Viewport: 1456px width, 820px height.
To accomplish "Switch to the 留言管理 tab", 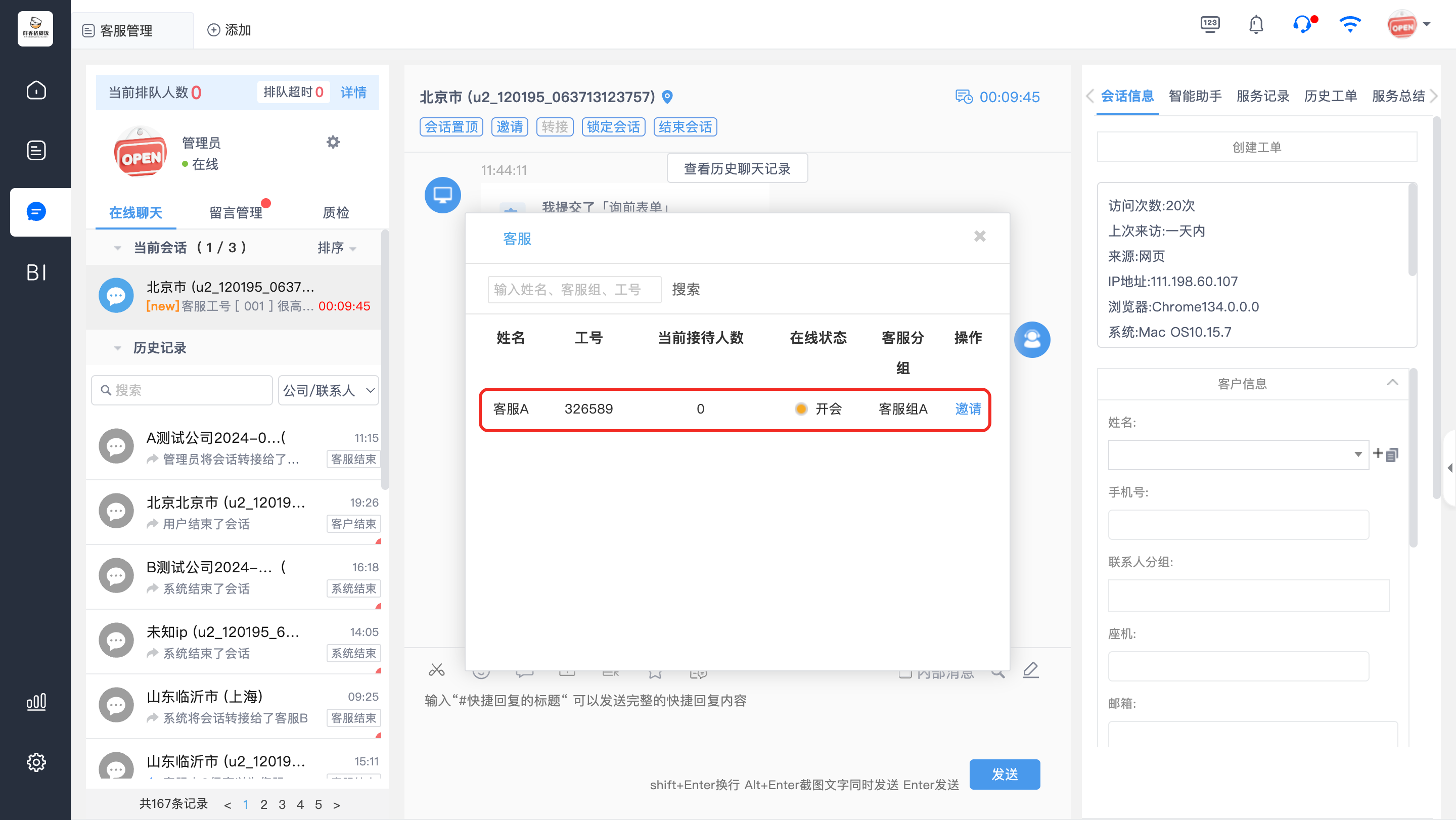I will (236, 212).
